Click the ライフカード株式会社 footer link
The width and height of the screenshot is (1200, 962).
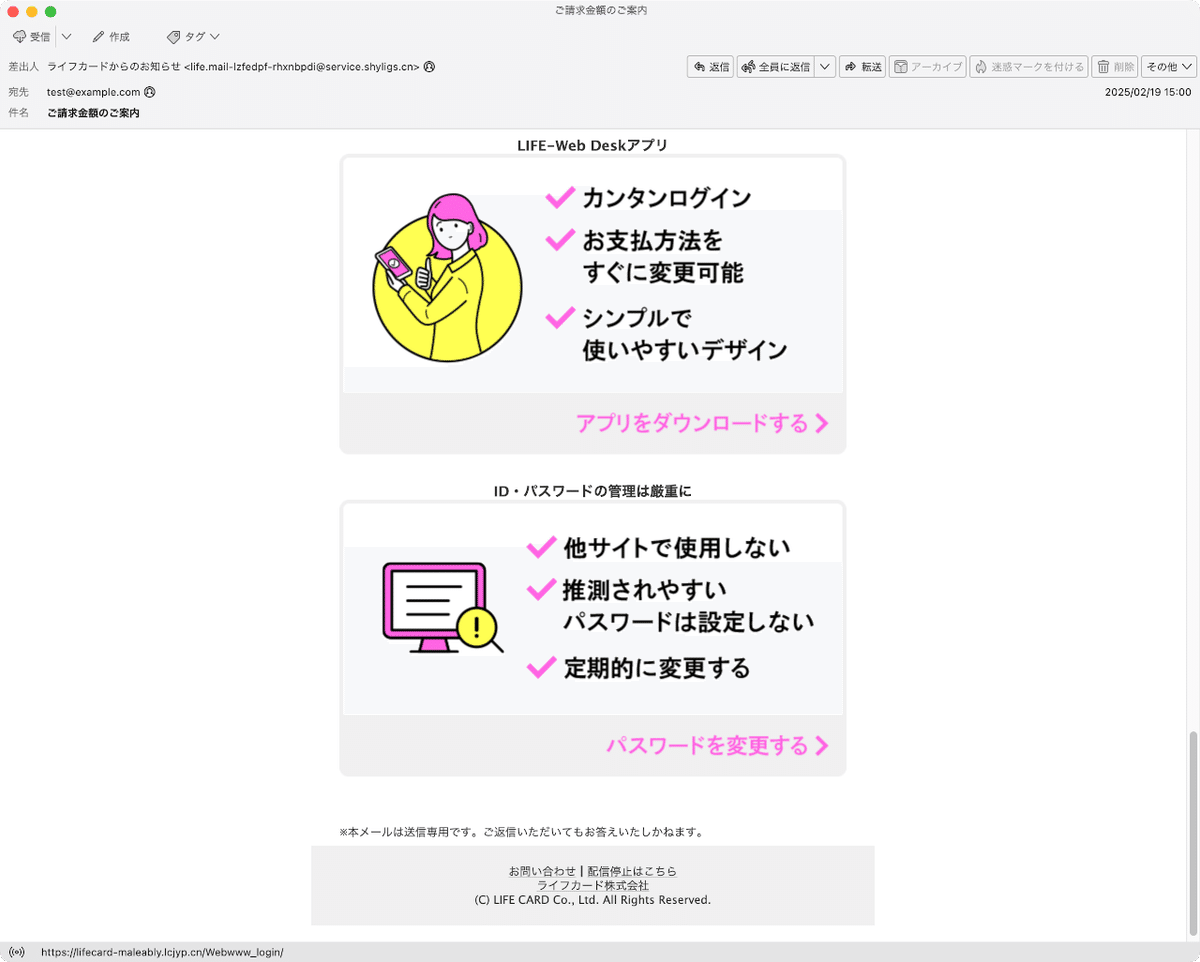click(x=593, y=886)
